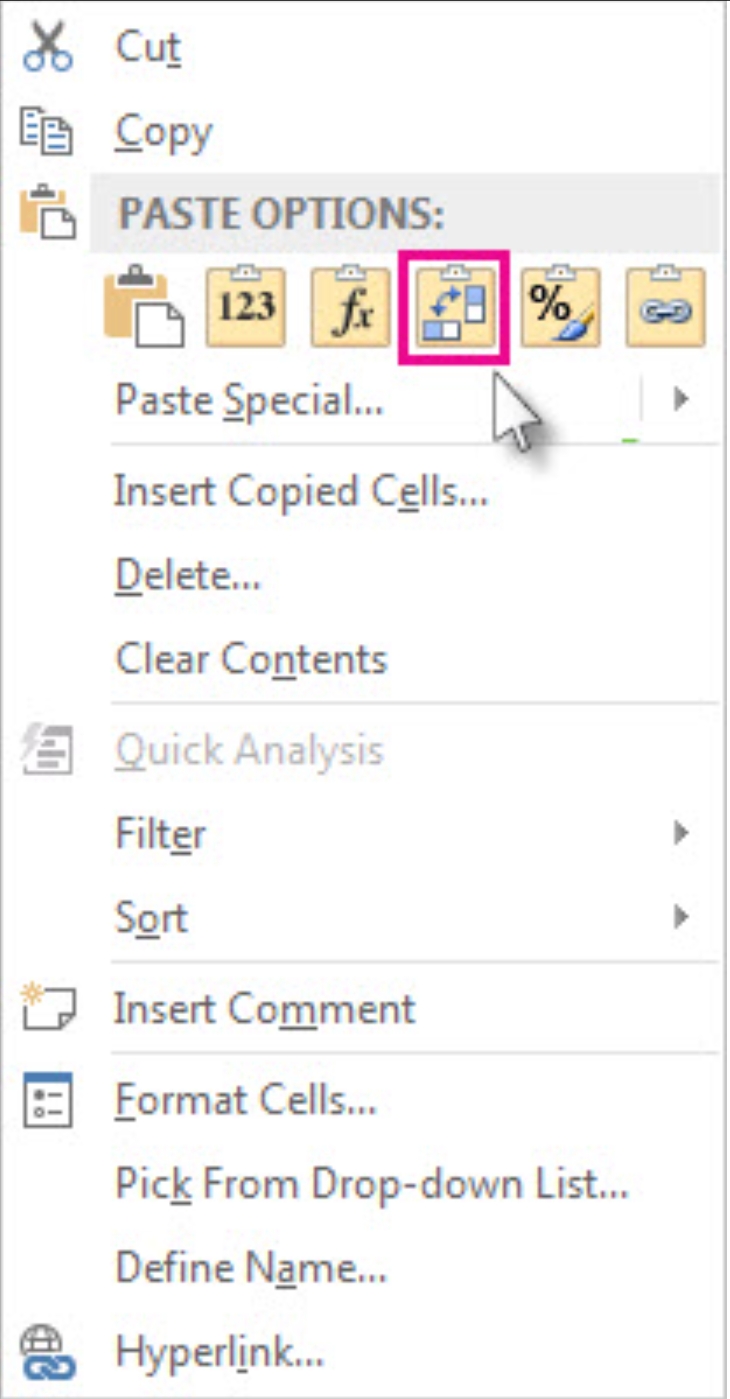Open Pick From Drop-down List
Image resolution: width=730 pixels, height=1399 pixels.
[x=372, y=1184]
